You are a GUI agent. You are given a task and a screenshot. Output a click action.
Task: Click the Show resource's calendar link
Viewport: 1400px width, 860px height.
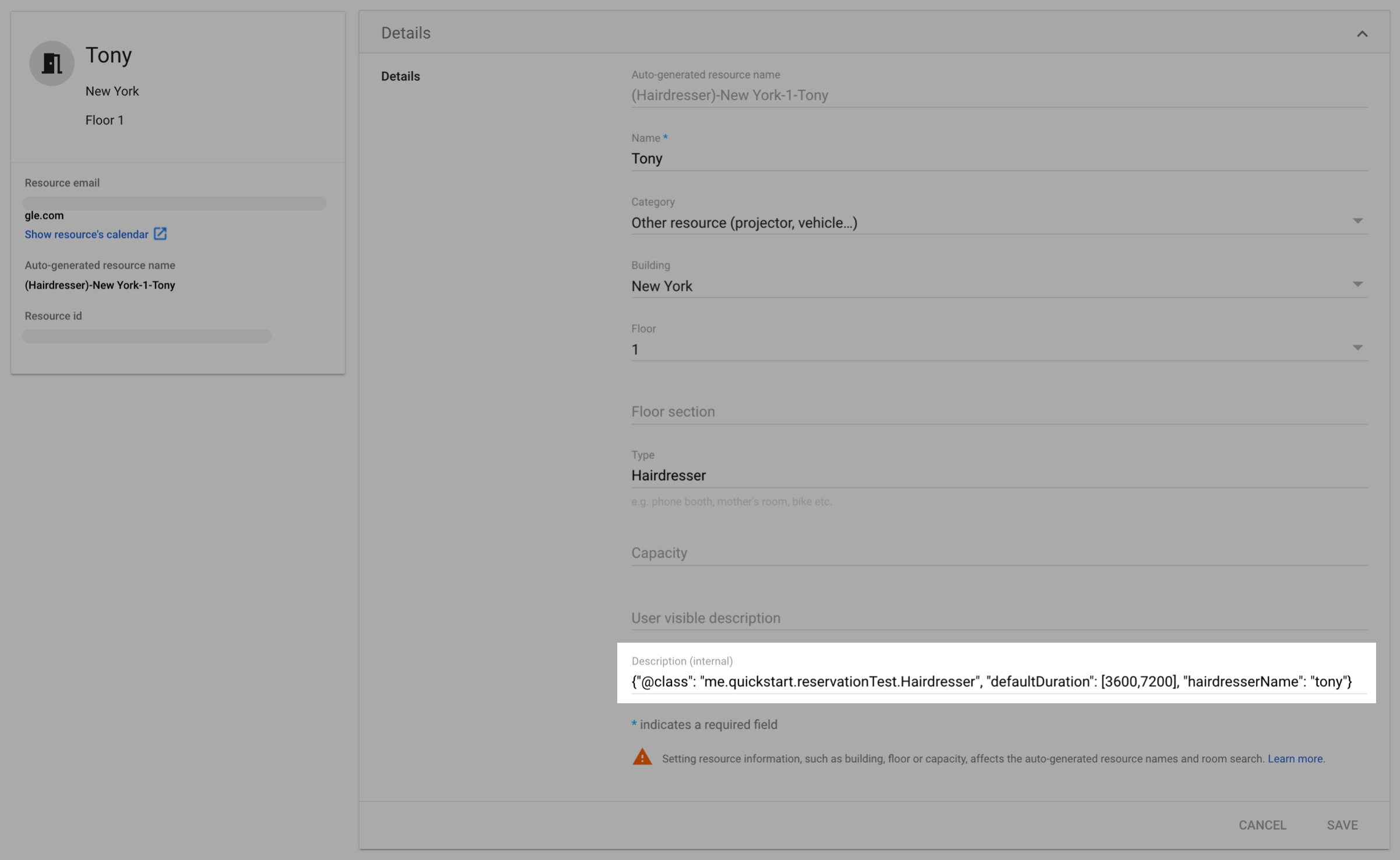[x=86, y=234]
